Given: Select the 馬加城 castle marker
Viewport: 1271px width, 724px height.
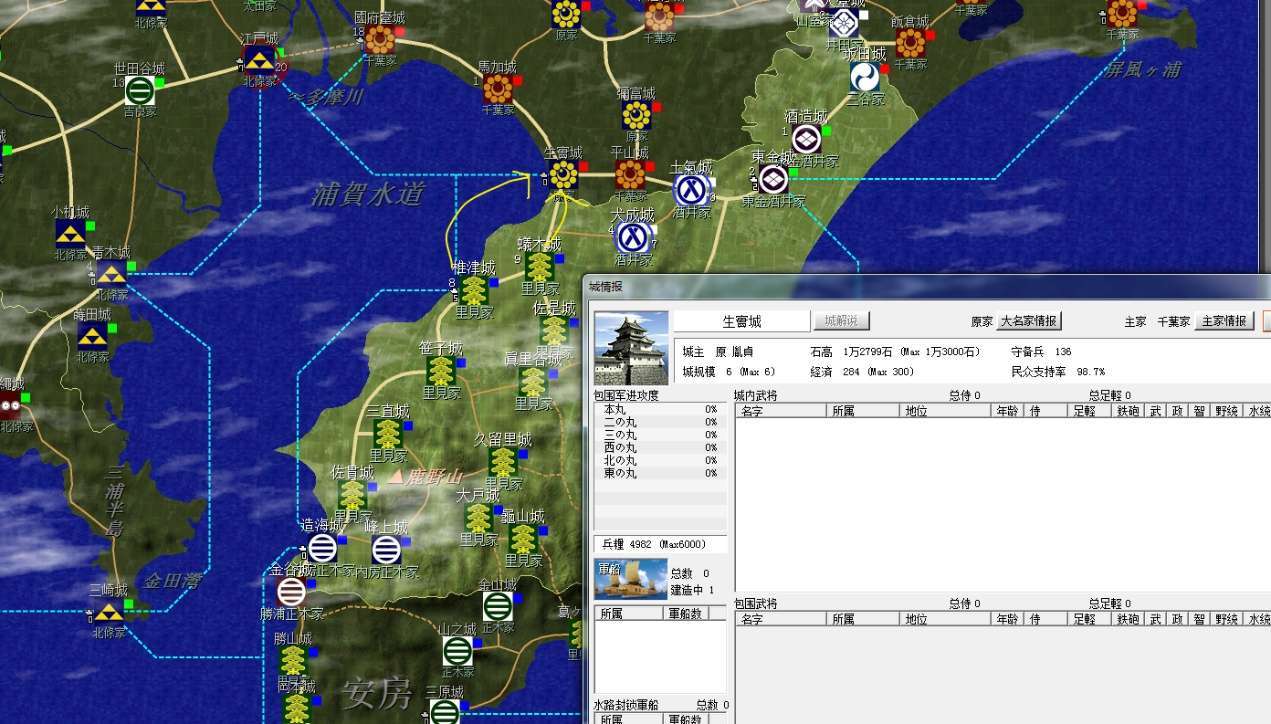Looking at the screenshot, I should pyautogui.click(x=498, y=89).
